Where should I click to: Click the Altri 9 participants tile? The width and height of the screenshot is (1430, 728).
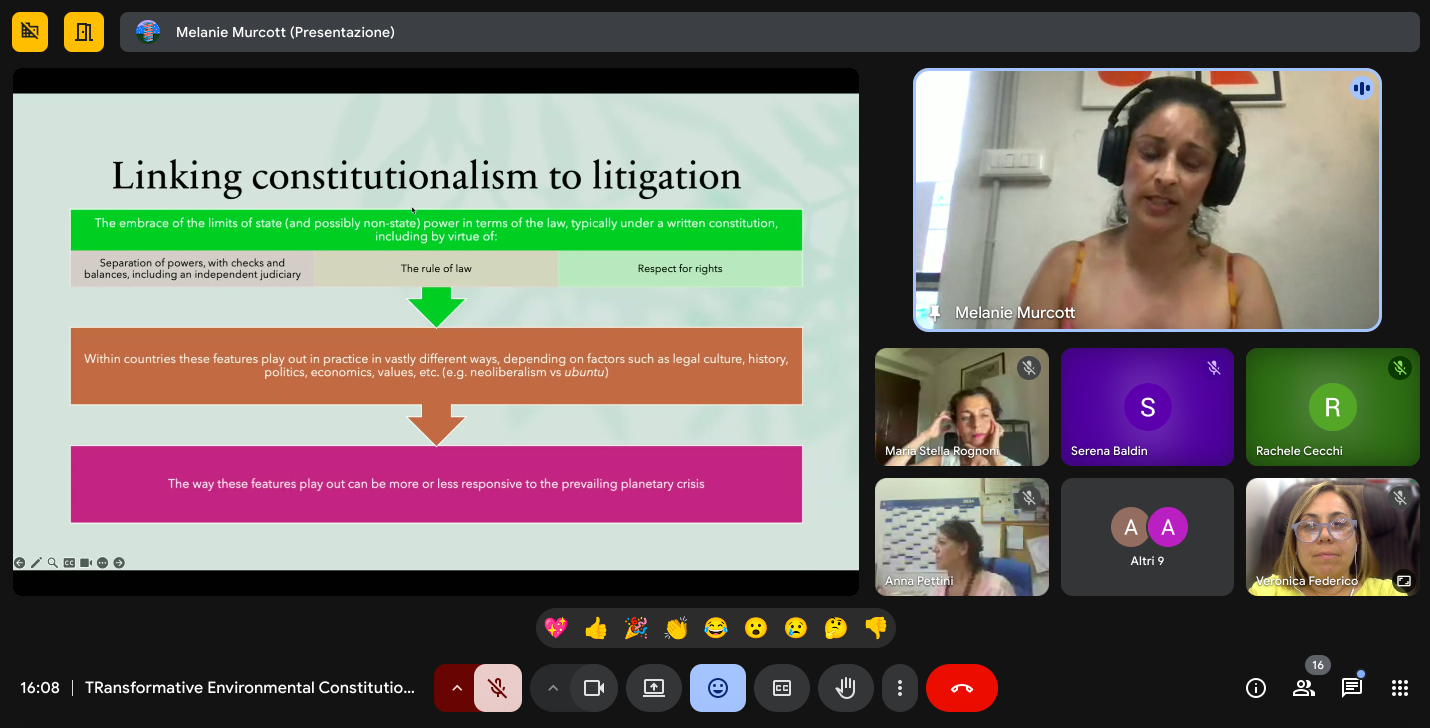click(x=1147, y=537)
